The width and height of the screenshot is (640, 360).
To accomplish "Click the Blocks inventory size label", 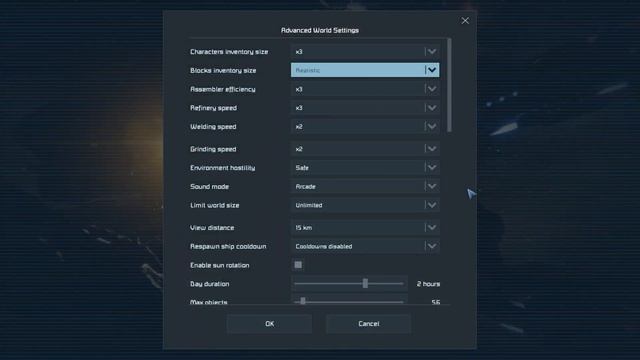I will point(223,71).
